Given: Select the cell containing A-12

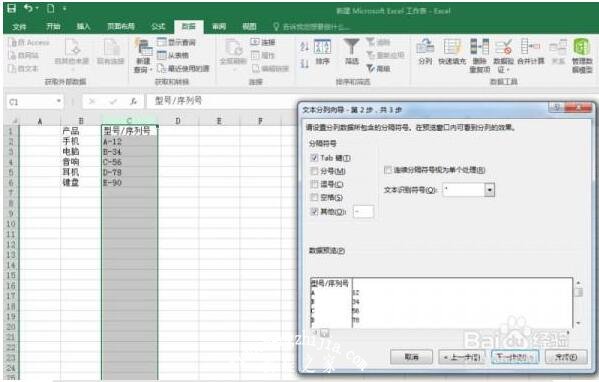Looking at the screenshot, I should [129, 142].
